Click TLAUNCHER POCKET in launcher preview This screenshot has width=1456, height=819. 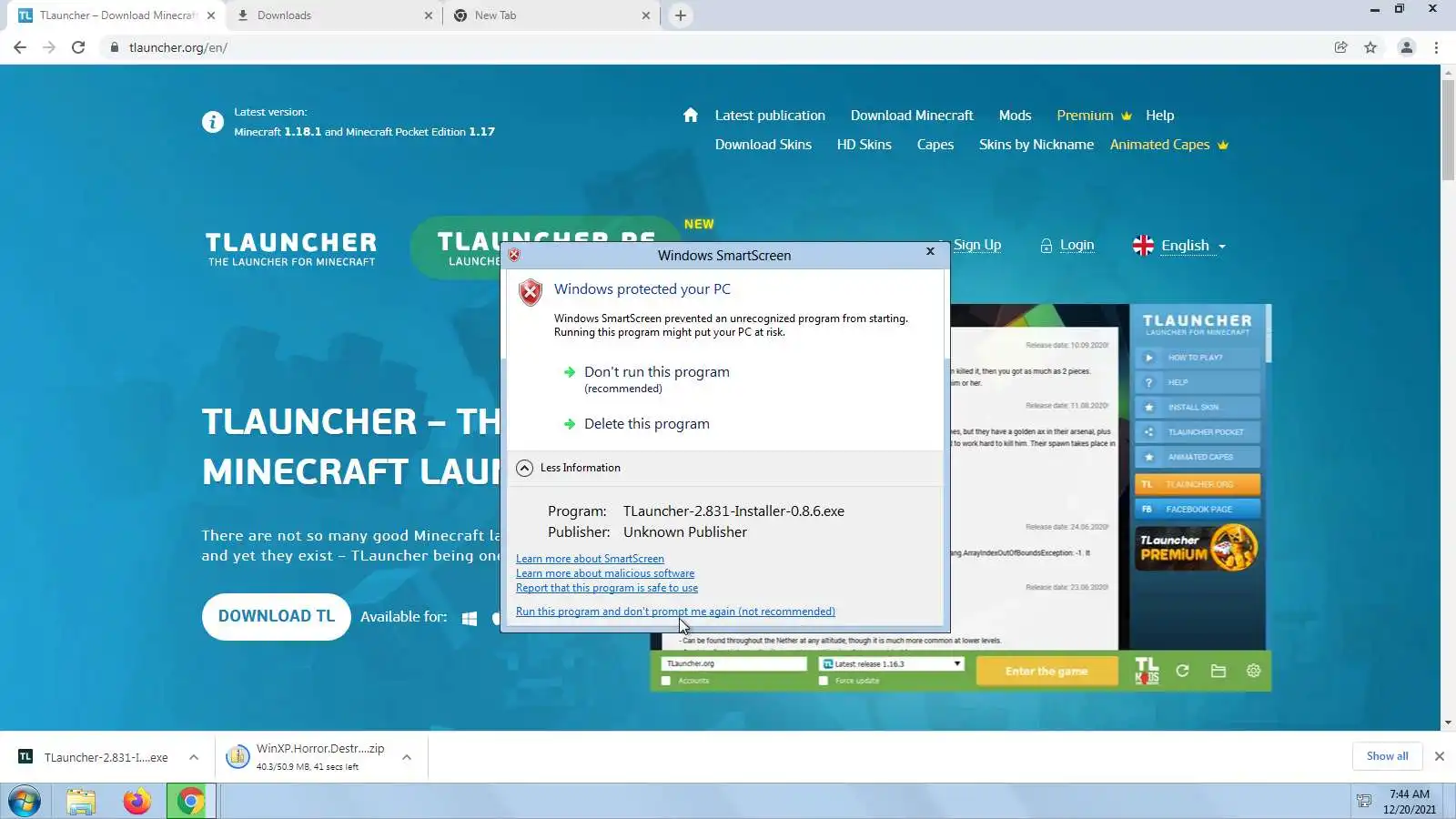(x=1198, y=432)
